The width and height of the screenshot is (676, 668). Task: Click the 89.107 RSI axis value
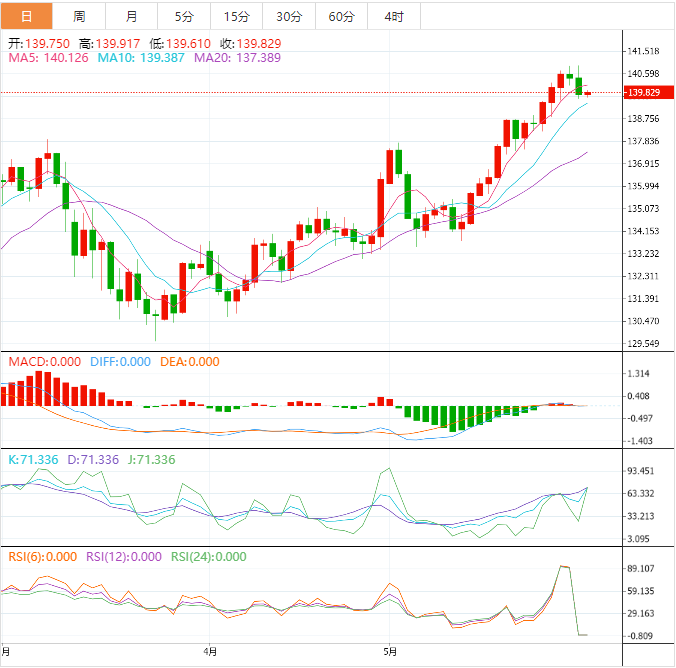click(x=640, y=568)
